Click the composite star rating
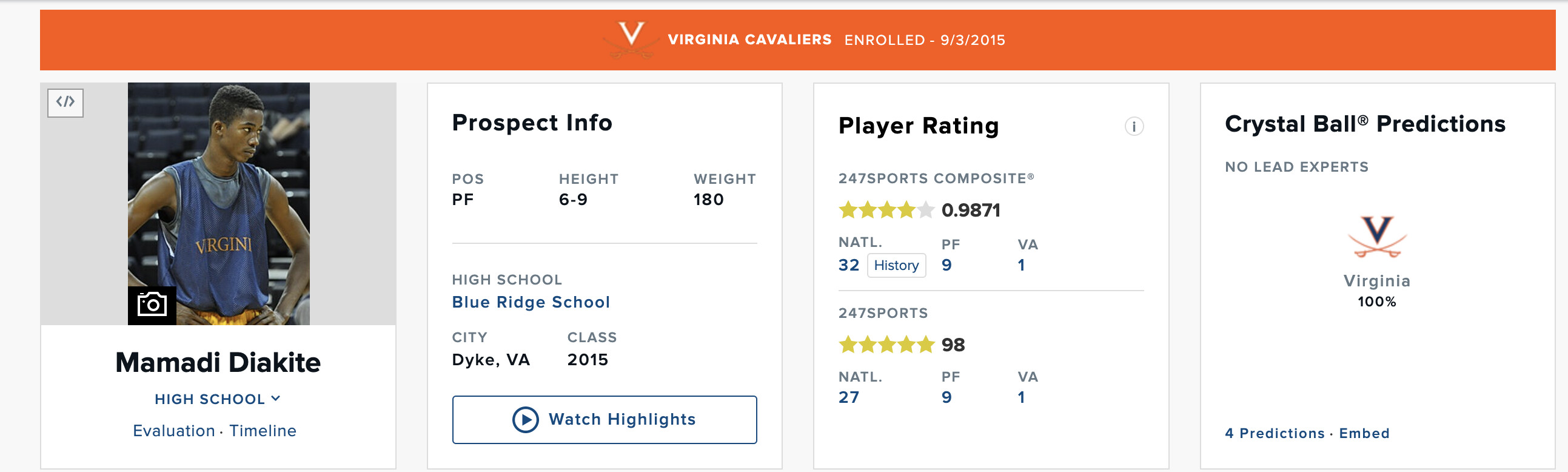The height and width of the screenshot is (472, 1568). [886, 211]
